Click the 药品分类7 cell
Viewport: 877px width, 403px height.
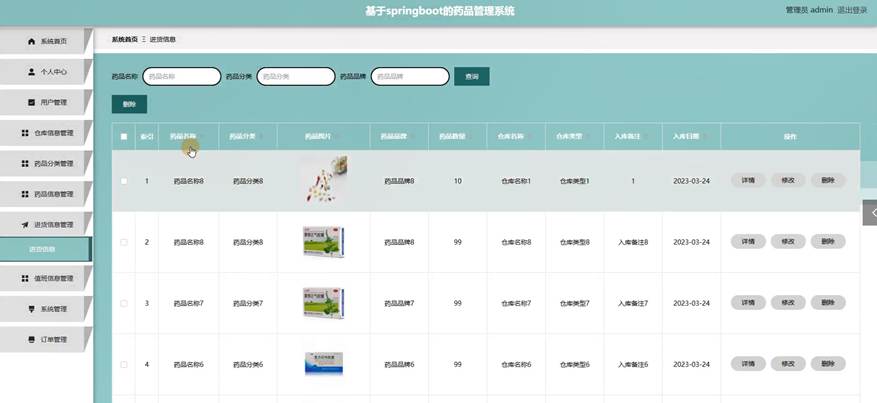pos(248,303)
